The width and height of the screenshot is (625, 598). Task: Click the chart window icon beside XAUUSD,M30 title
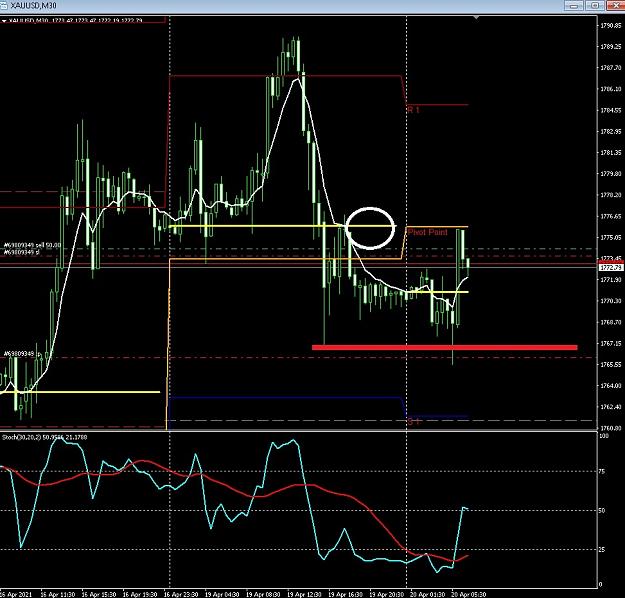coord(3,5)
